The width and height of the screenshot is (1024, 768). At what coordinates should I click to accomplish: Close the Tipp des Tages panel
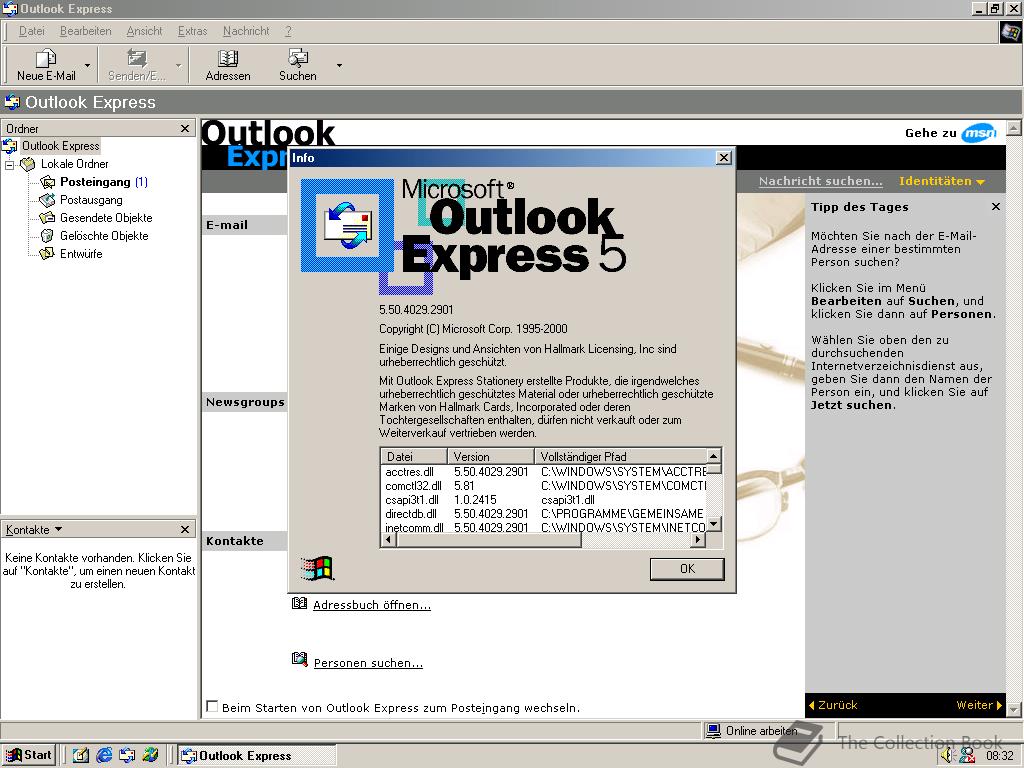click(995, 206)
